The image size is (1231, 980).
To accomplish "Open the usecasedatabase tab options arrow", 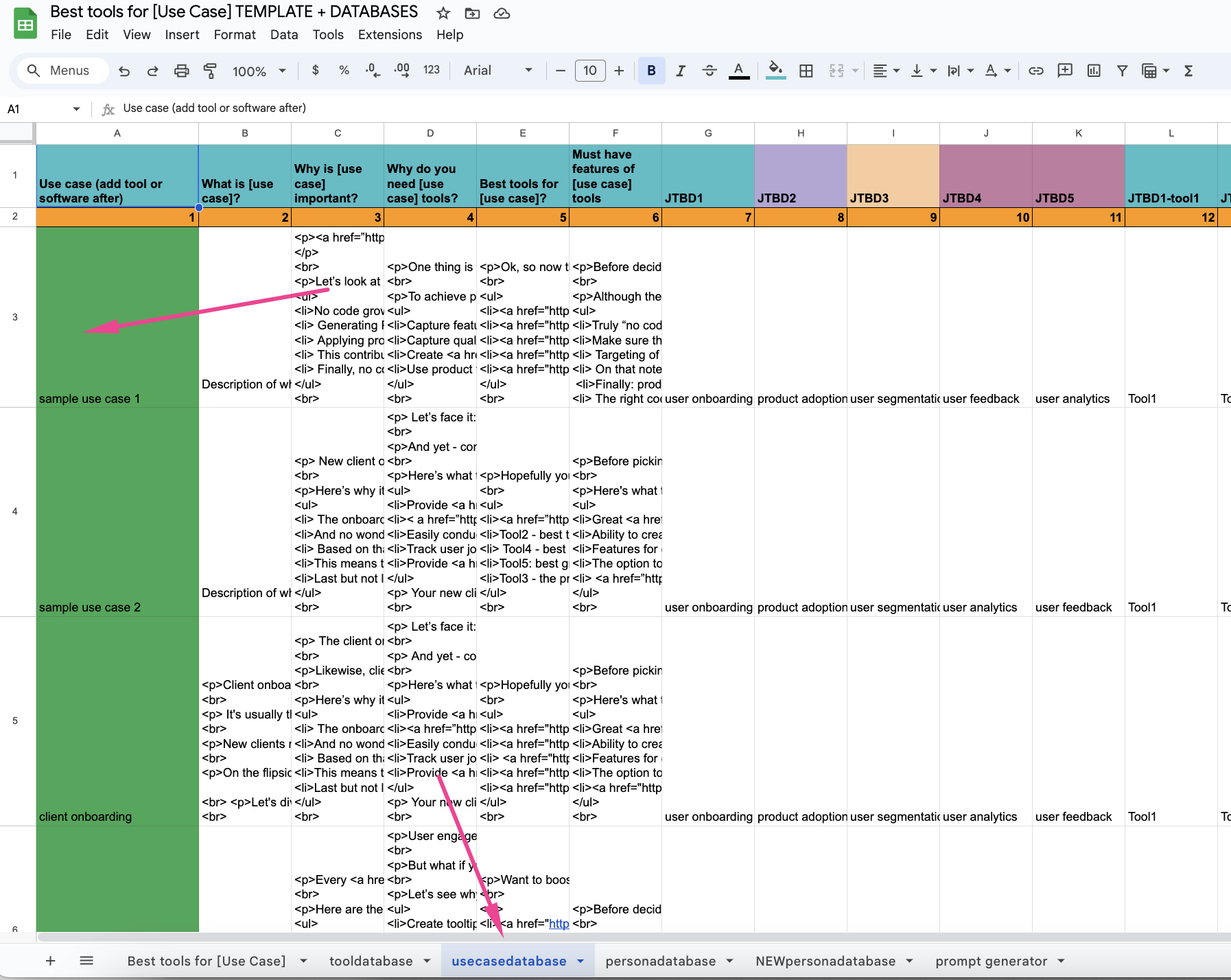I will pyautogui.click(x=581, y=961).
